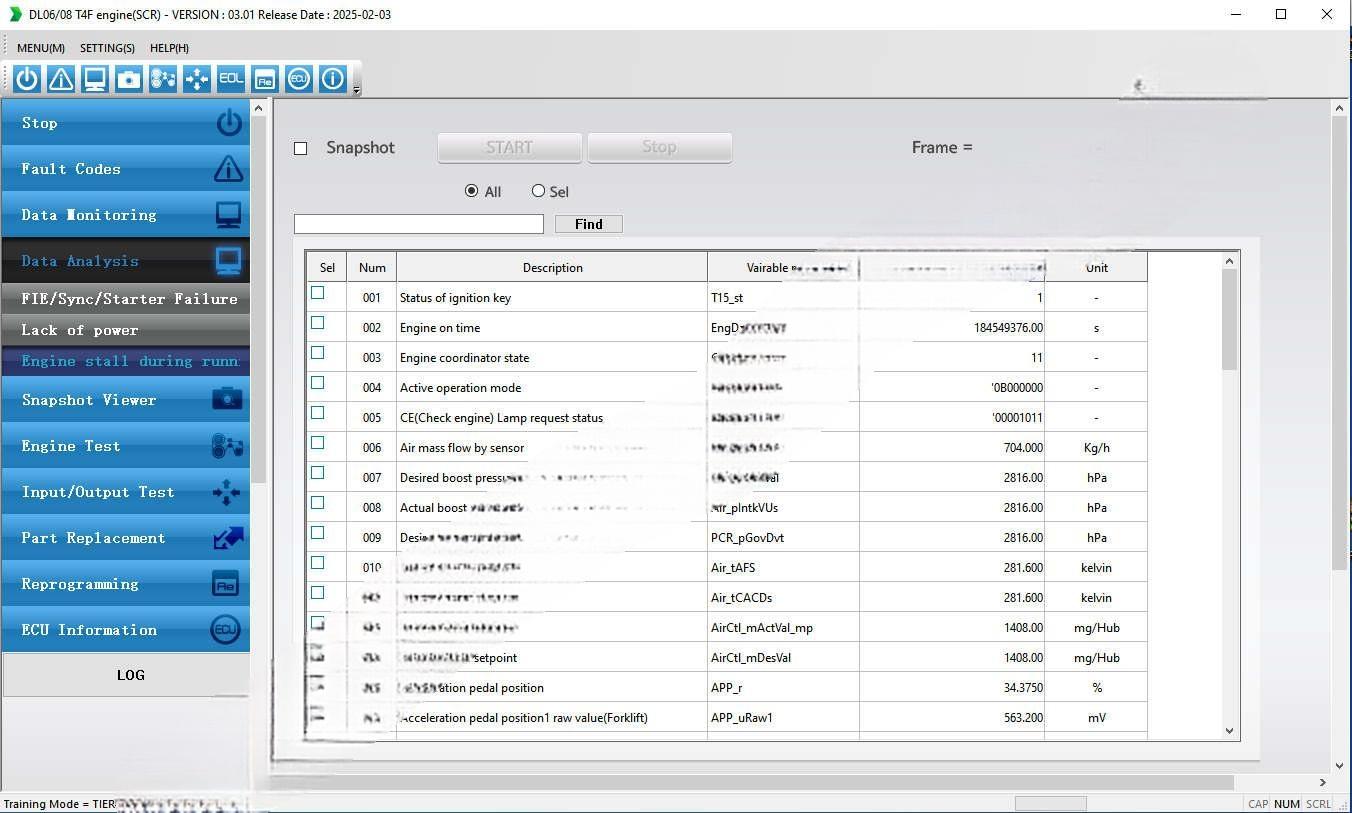
Task: Click the Find button
Action: point(588,224)
